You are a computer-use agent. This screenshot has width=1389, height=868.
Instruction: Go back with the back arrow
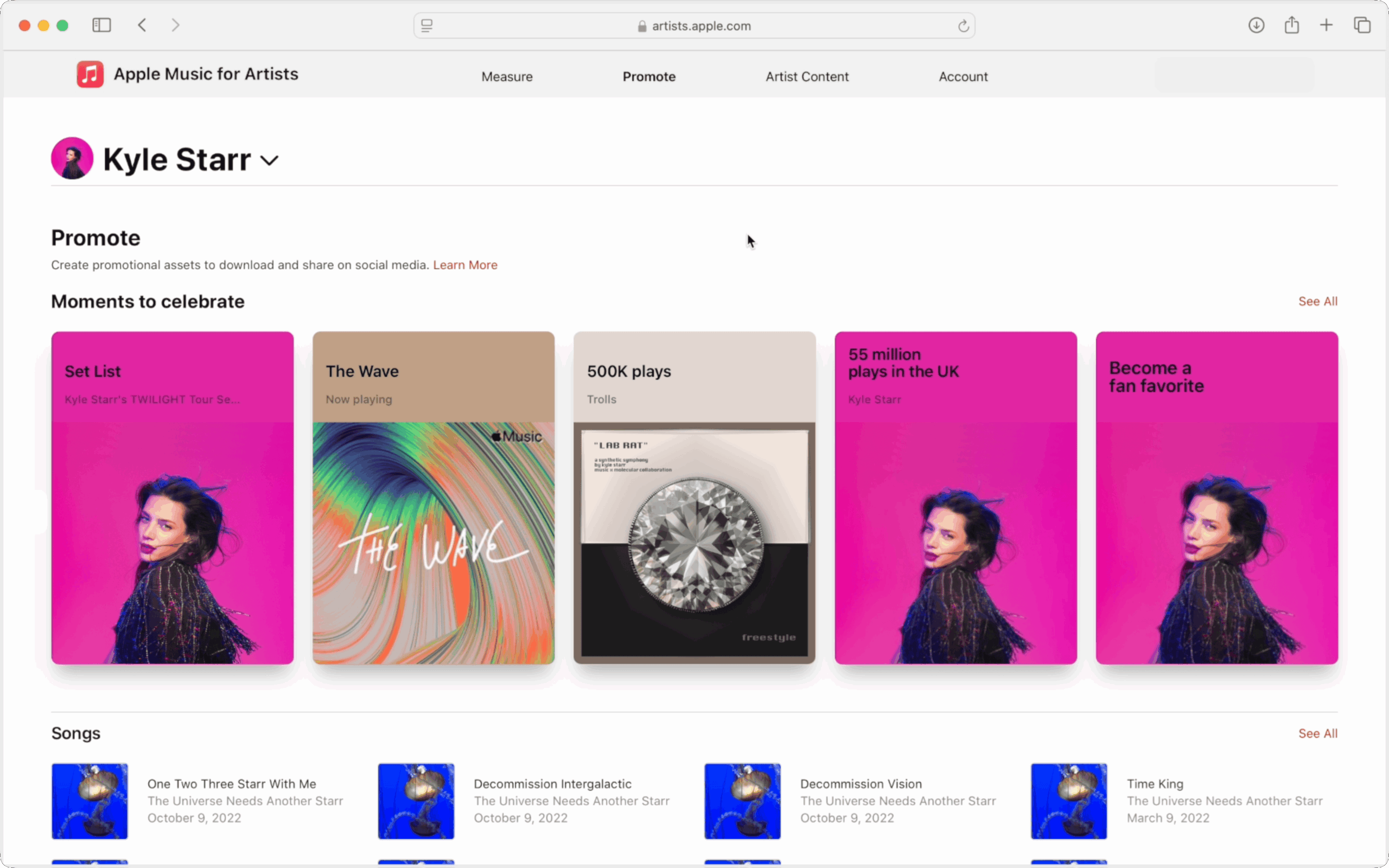click(x=142, y=25)
